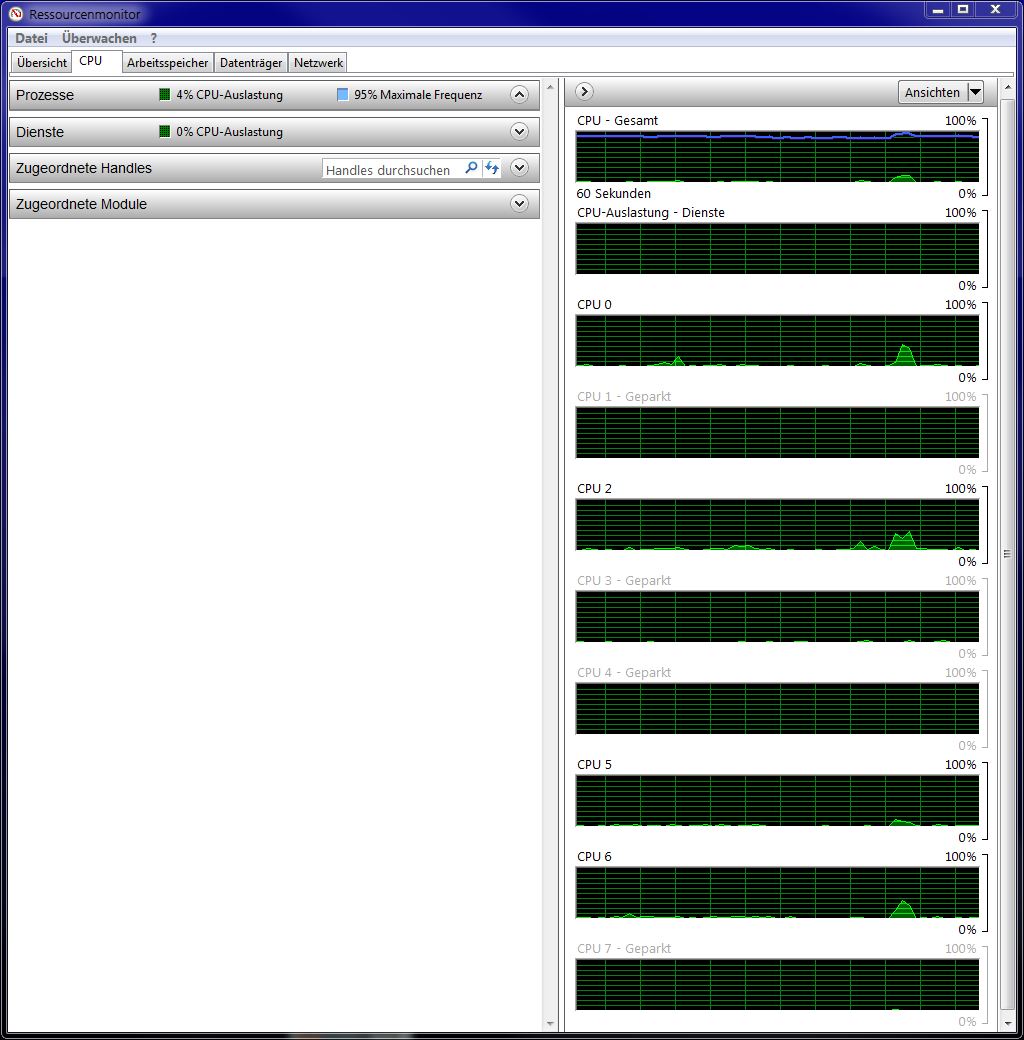Click the Zugeordnete Module header label
The image size is (1024, 1040).
(81, 204)
